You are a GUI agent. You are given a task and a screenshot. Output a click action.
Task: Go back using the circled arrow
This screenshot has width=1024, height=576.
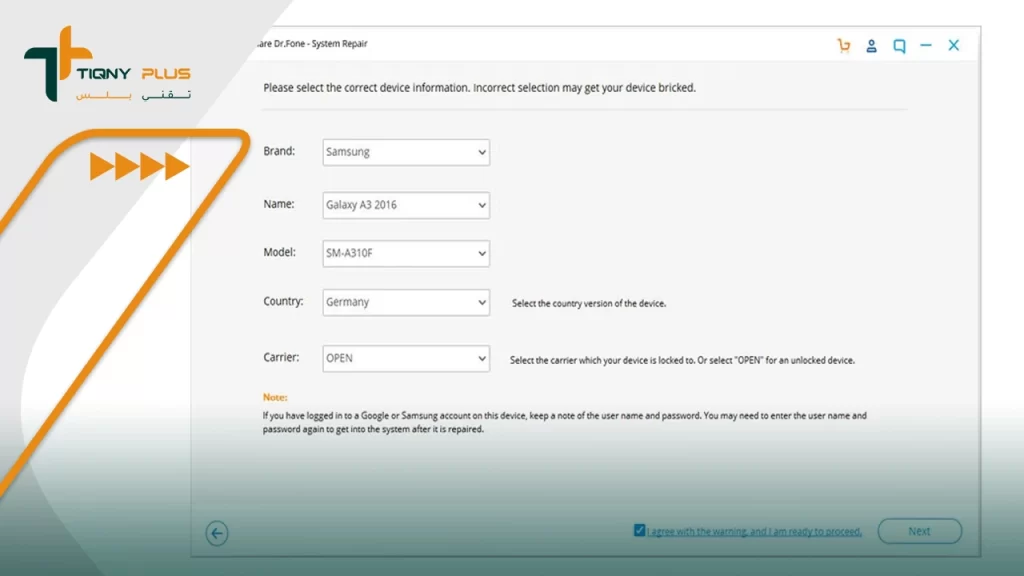[x=217, y=534]
